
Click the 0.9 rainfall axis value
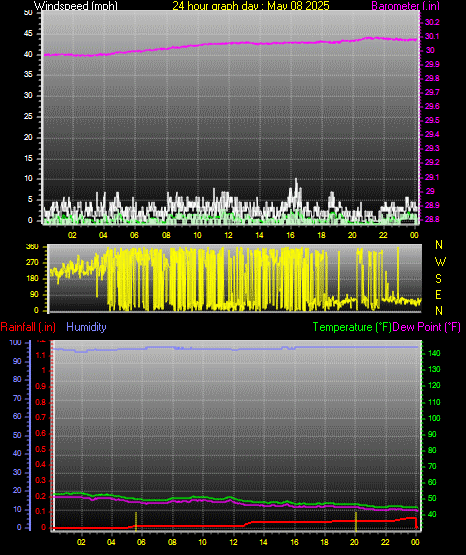click(x=41, y=386)
